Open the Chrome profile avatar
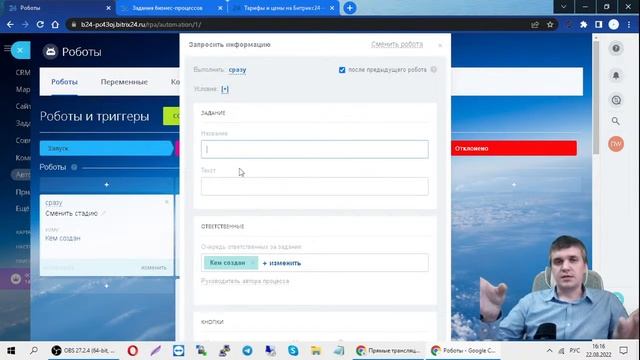Image resolution: width=640 pixels, height=360 pixels. tap(613, 24)
